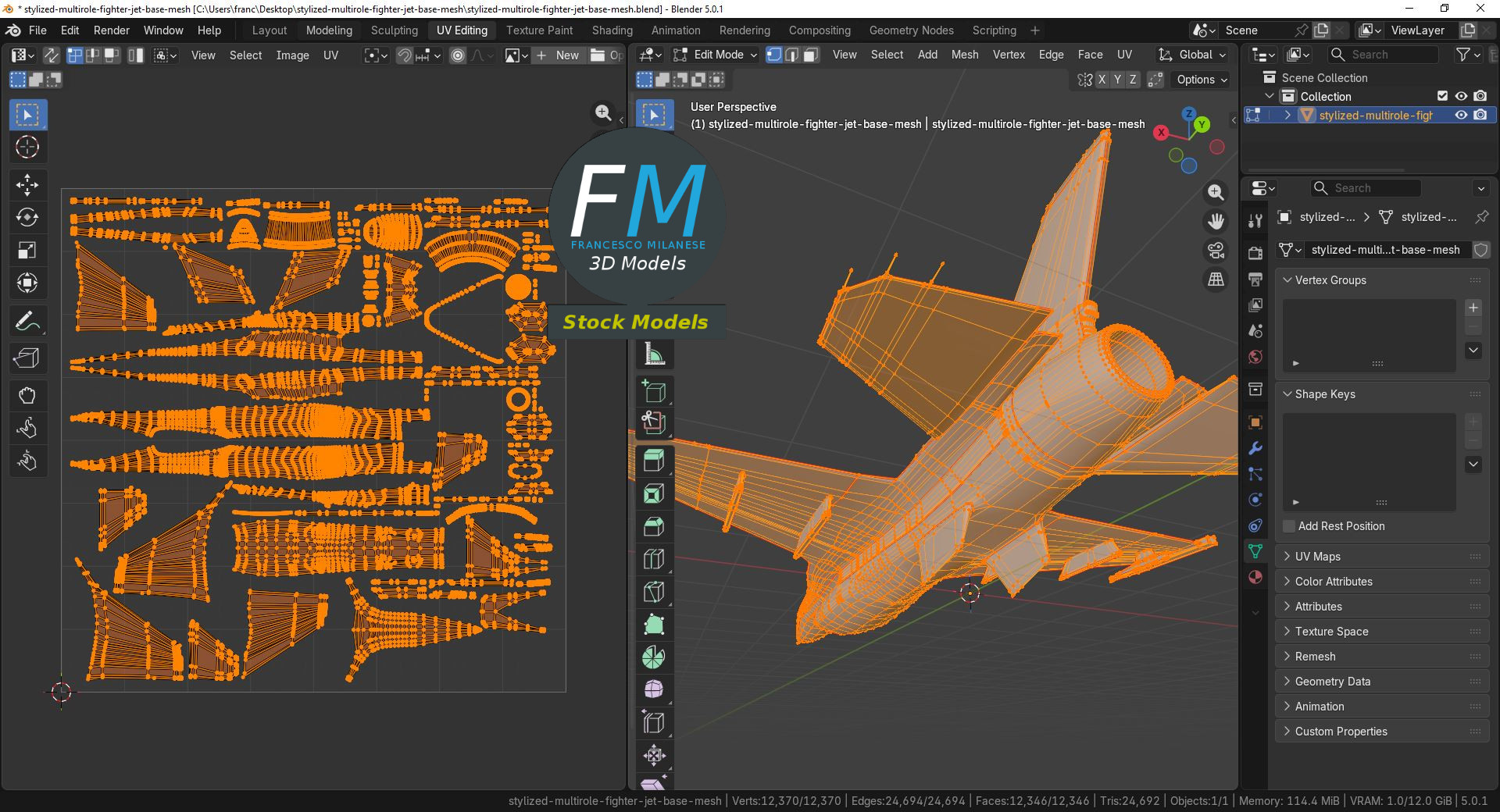Choose the Edge Slide tool
The height and width of the screenshot is (812, 1500).
click(654, 723)
